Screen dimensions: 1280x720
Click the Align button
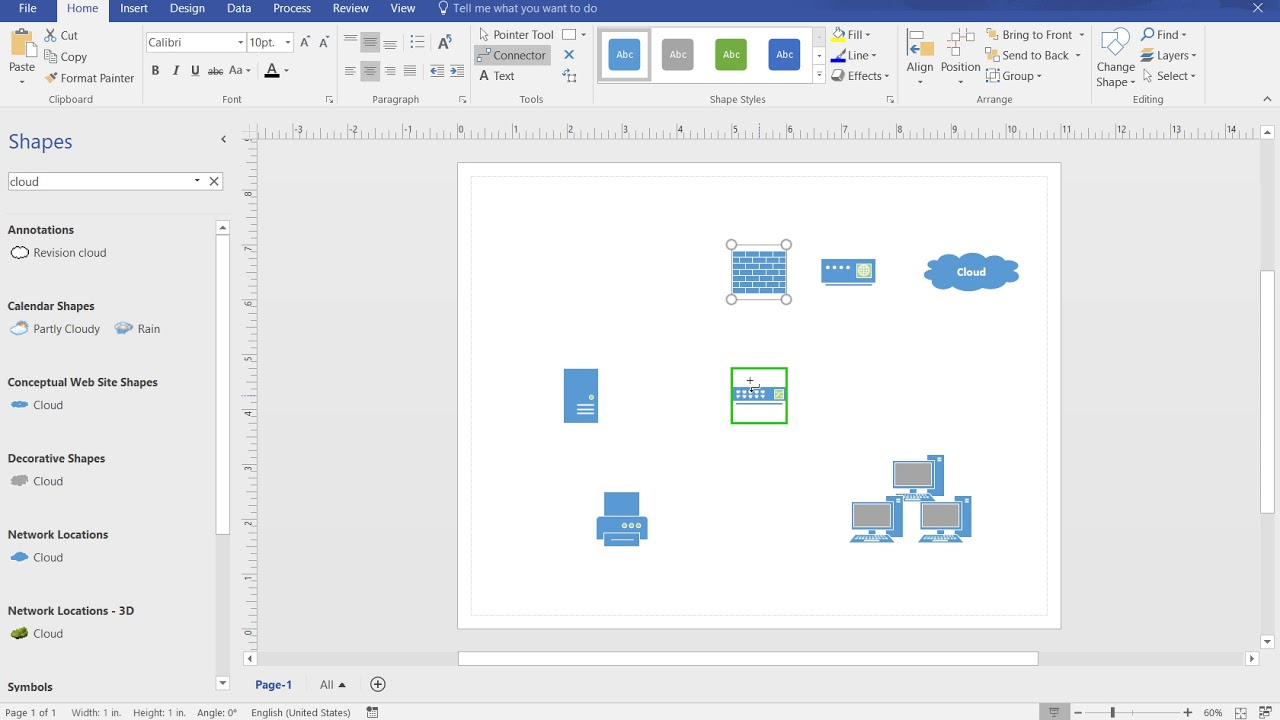tap(919, 56)
